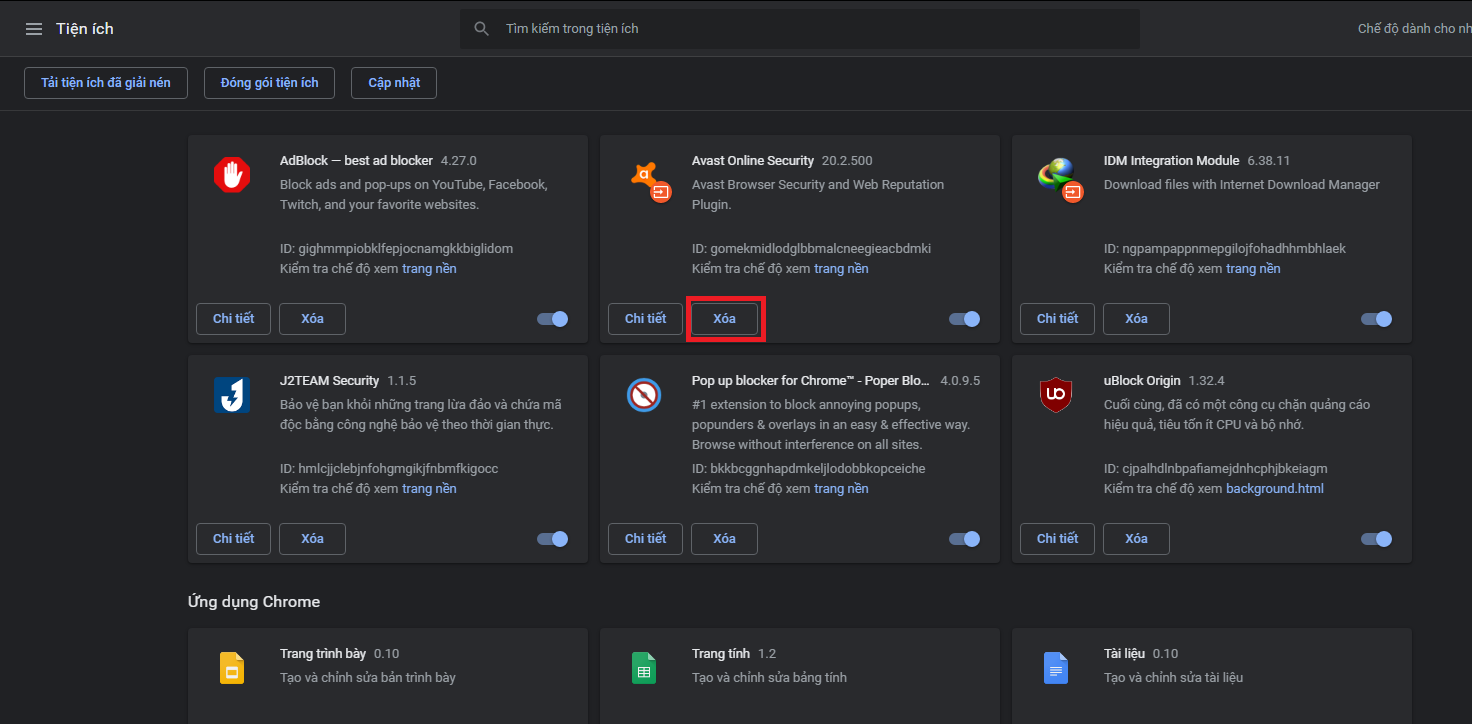Click the J2TEAM Security shield icon

(231, 395)
